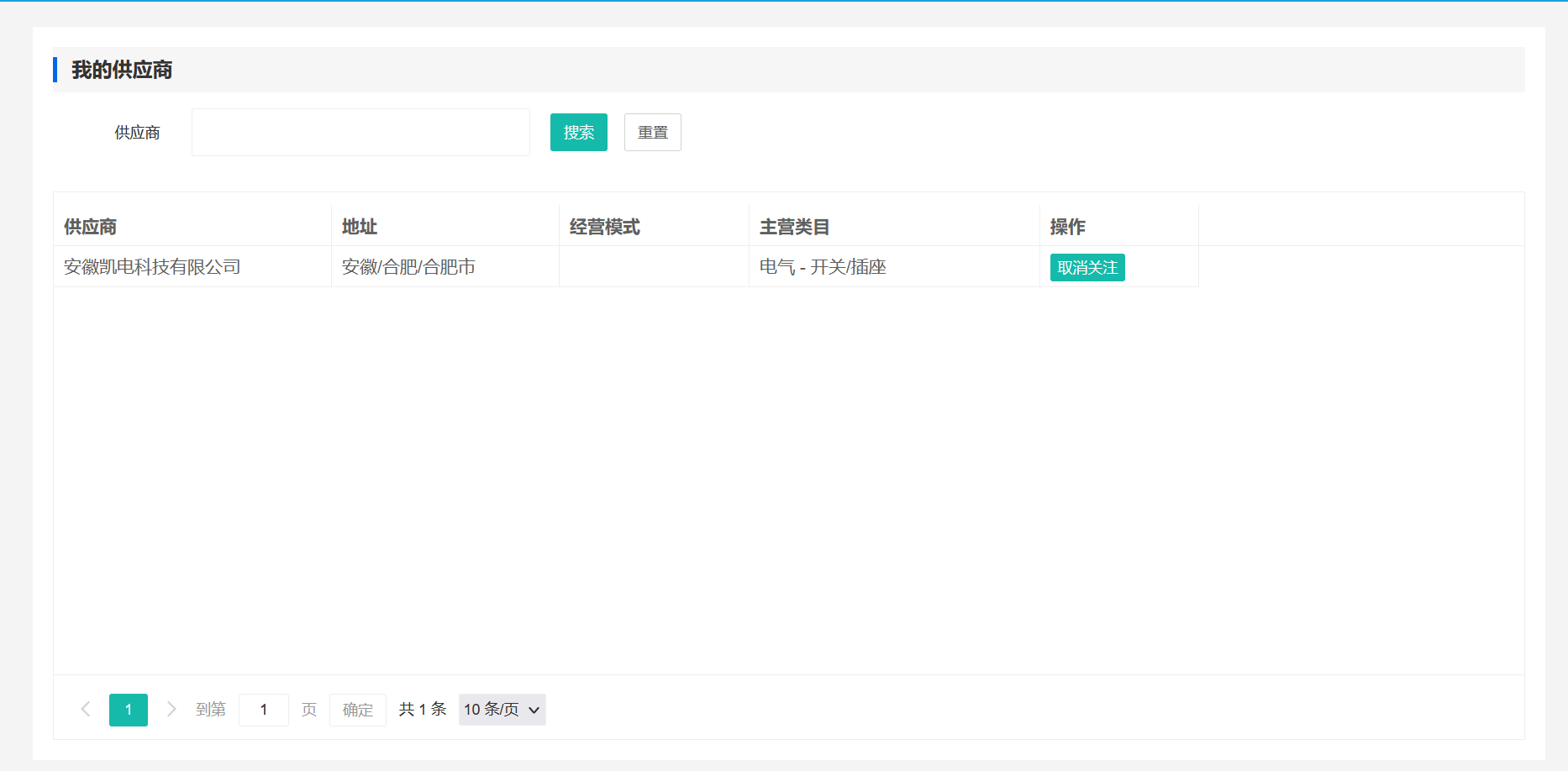Screen dimensions: 1568x771
Task: Open the 10 条/页 page size dropdown
Action: point(502,710)
